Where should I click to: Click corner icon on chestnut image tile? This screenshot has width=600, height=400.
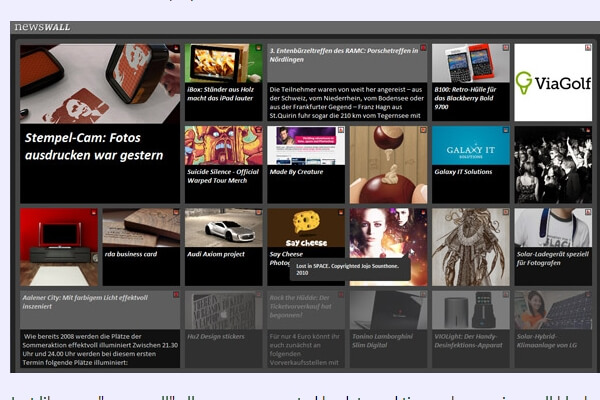tap(423, 130)
